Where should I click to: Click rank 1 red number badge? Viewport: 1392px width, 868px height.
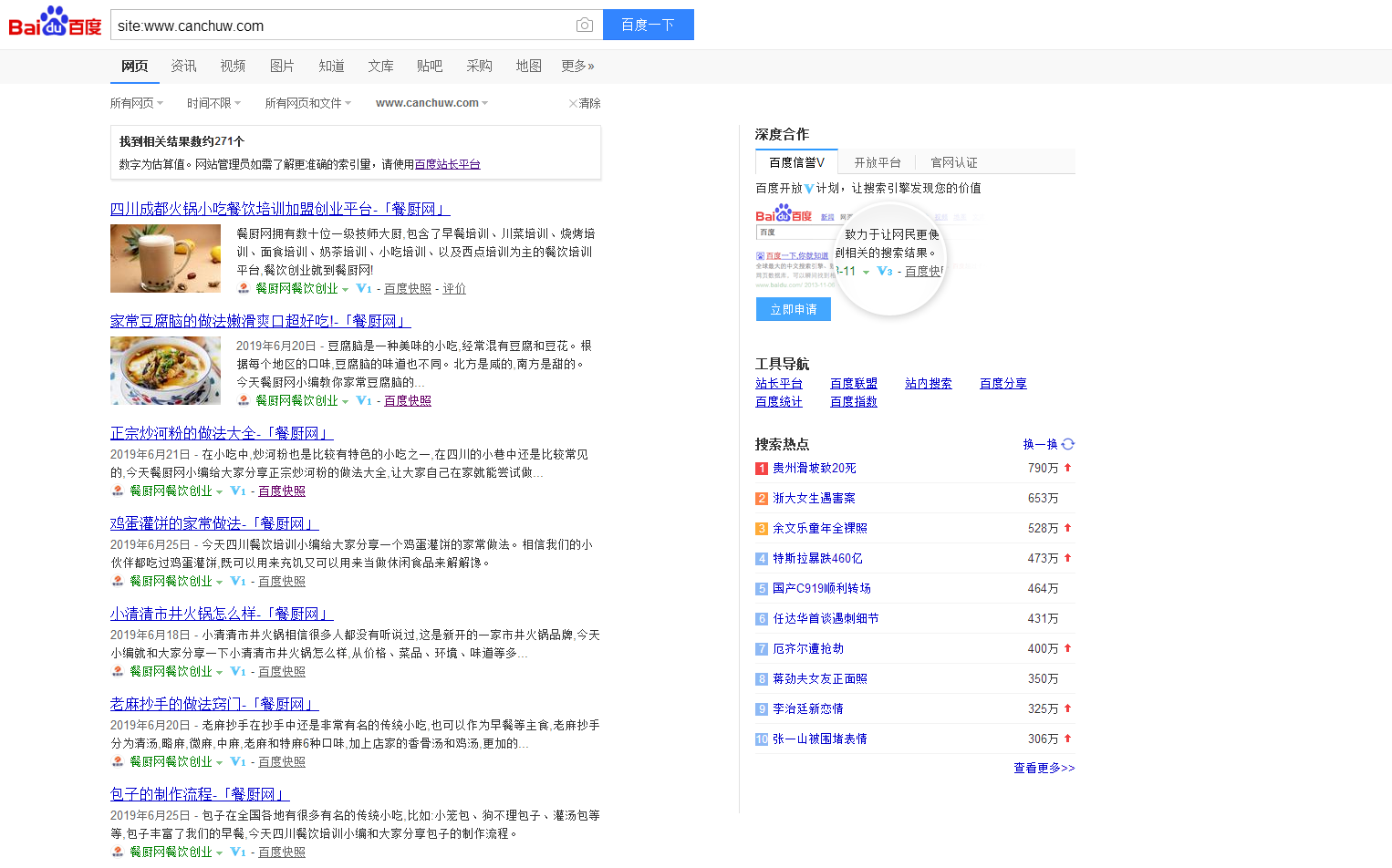[x=762, y=469]
